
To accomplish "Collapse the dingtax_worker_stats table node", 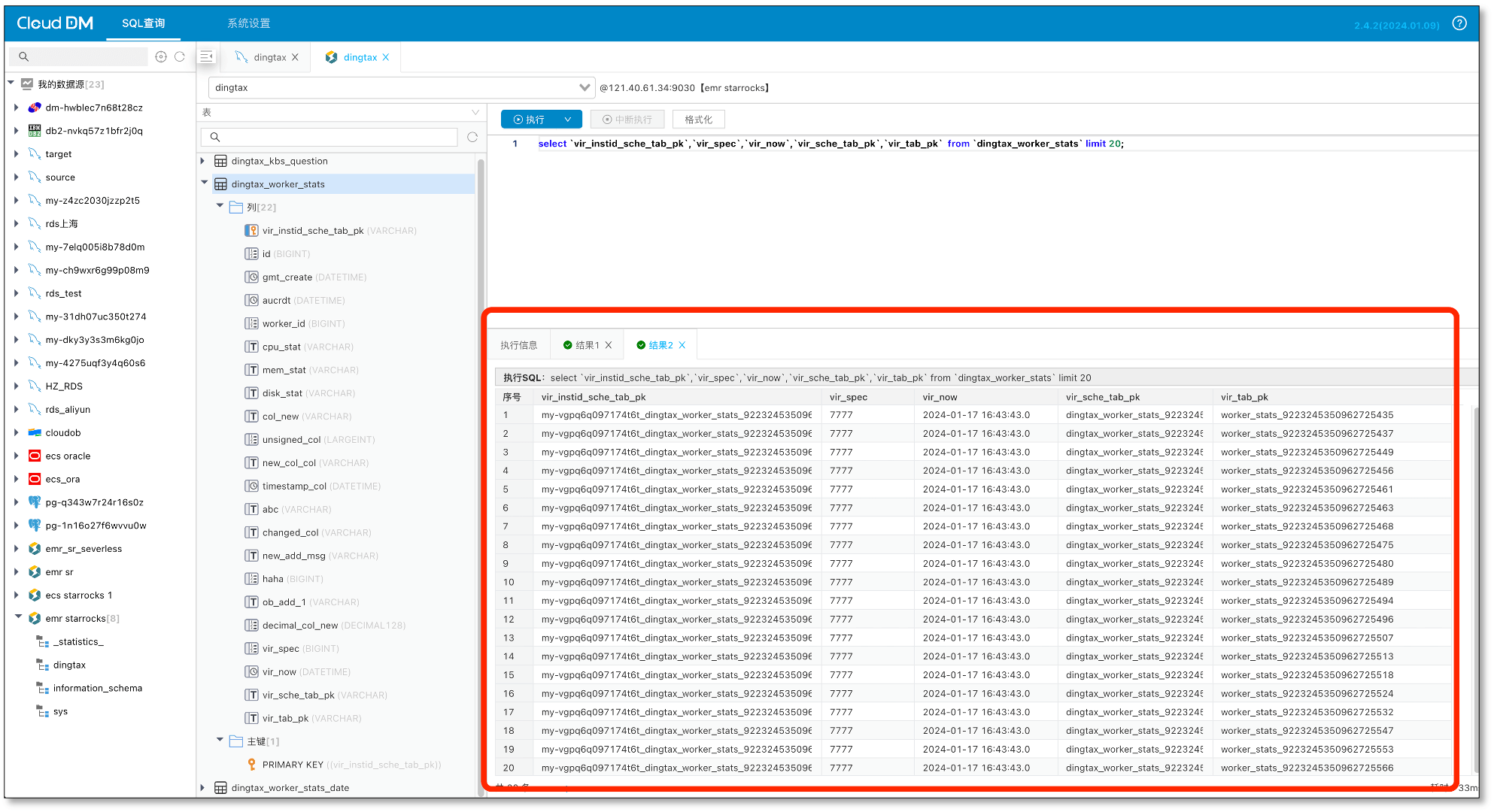I will pyautogui.click(x=204, y=183).
